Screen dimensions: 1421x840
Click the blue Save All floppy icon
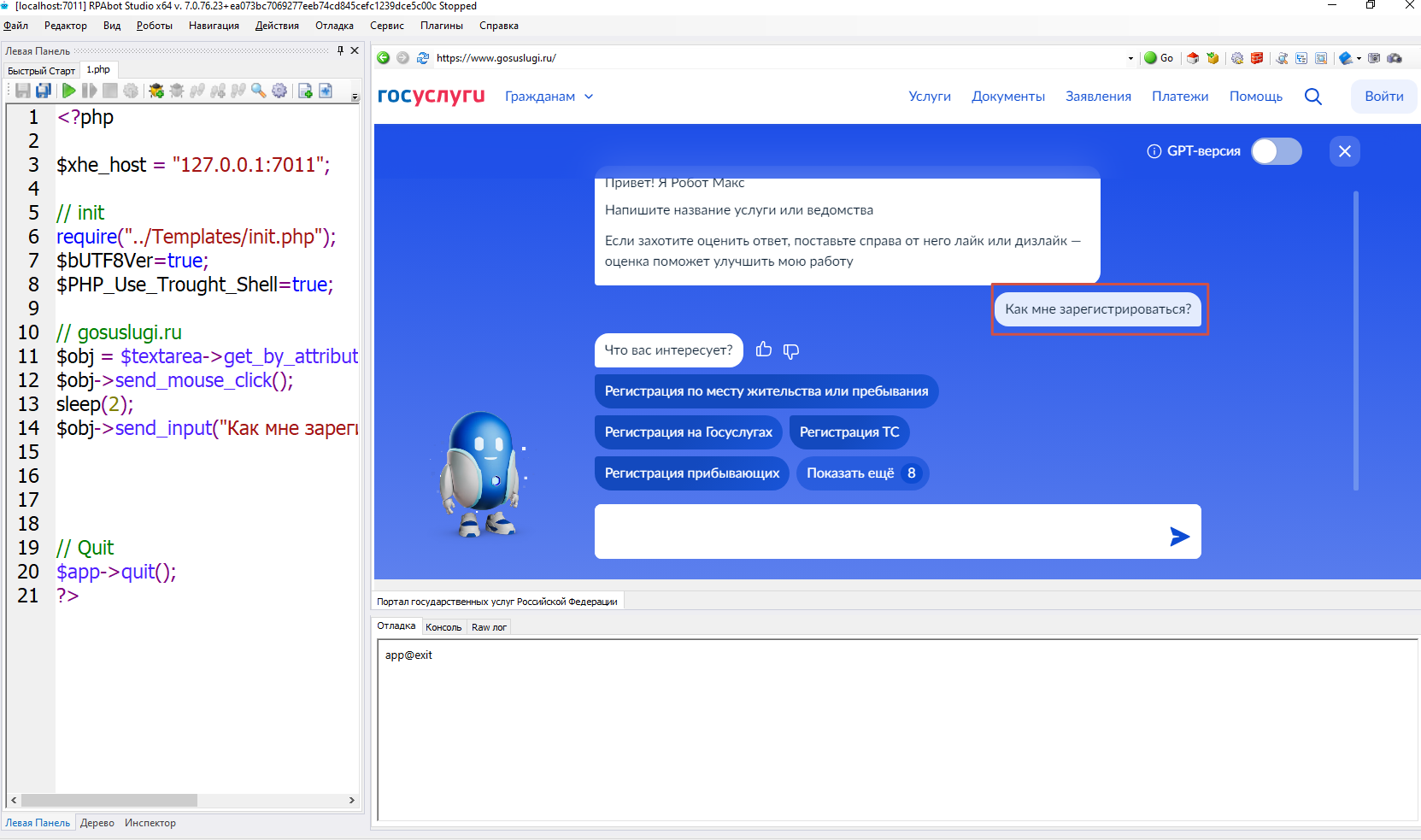point(43,91)
